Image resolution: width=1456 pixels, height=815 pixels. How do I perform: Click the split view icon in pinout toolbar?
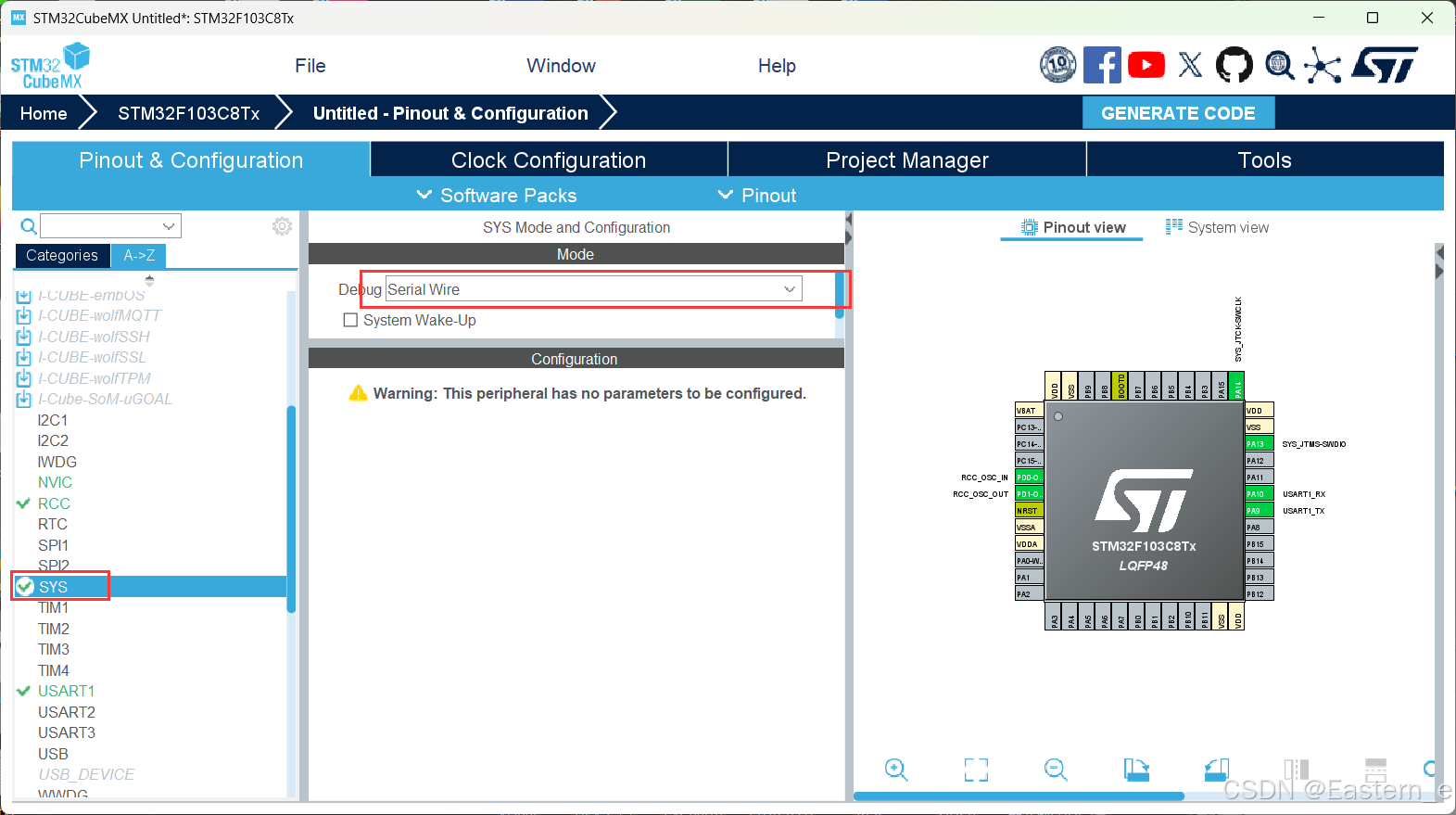1297,770
